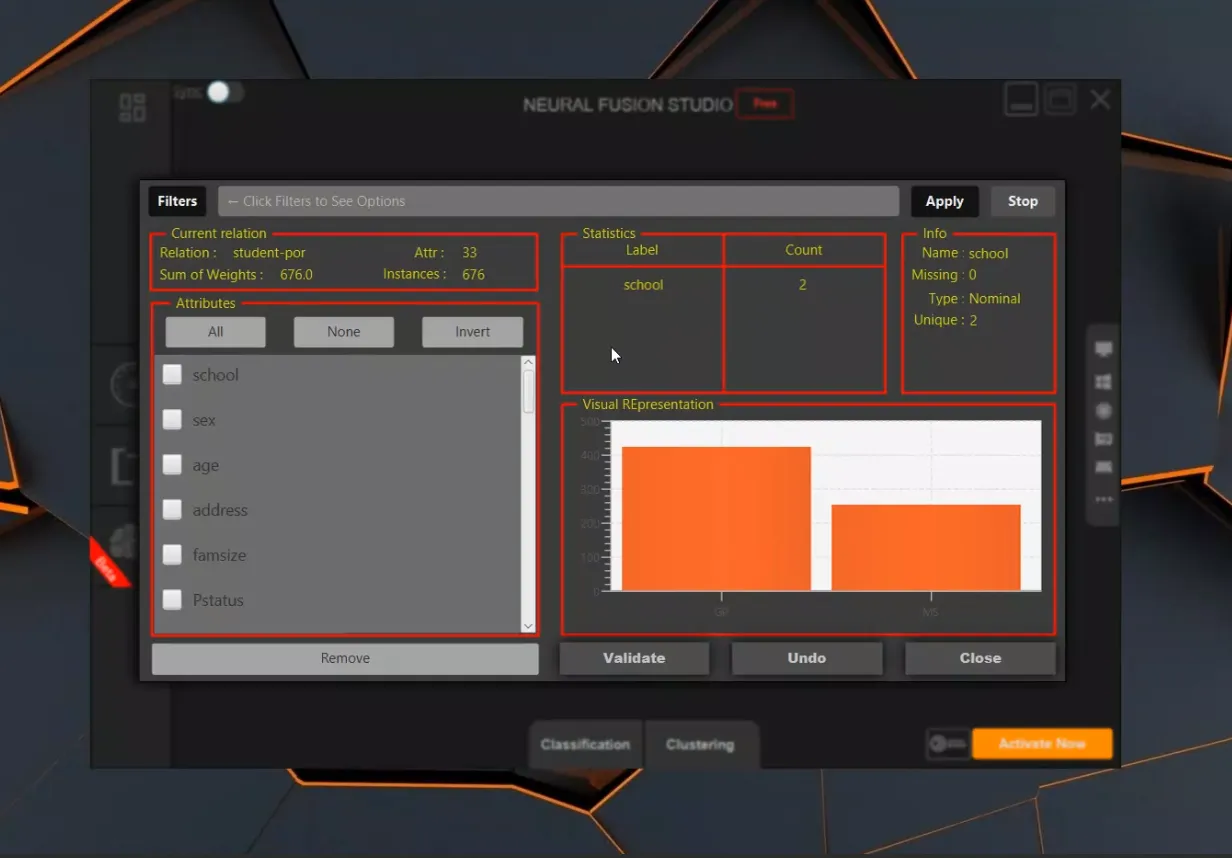This screenshot has width=1232, height=858.
Task: Minimize the Neural Fusion Studio window
Action: (x=1021, y=100)
